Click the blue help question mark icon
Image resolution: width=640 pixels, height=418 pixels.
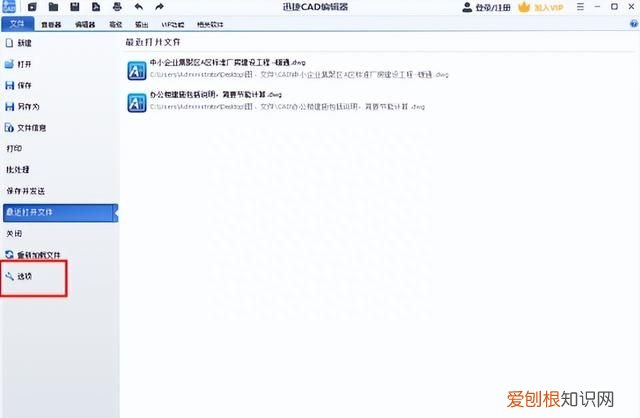tap(634, 24)
